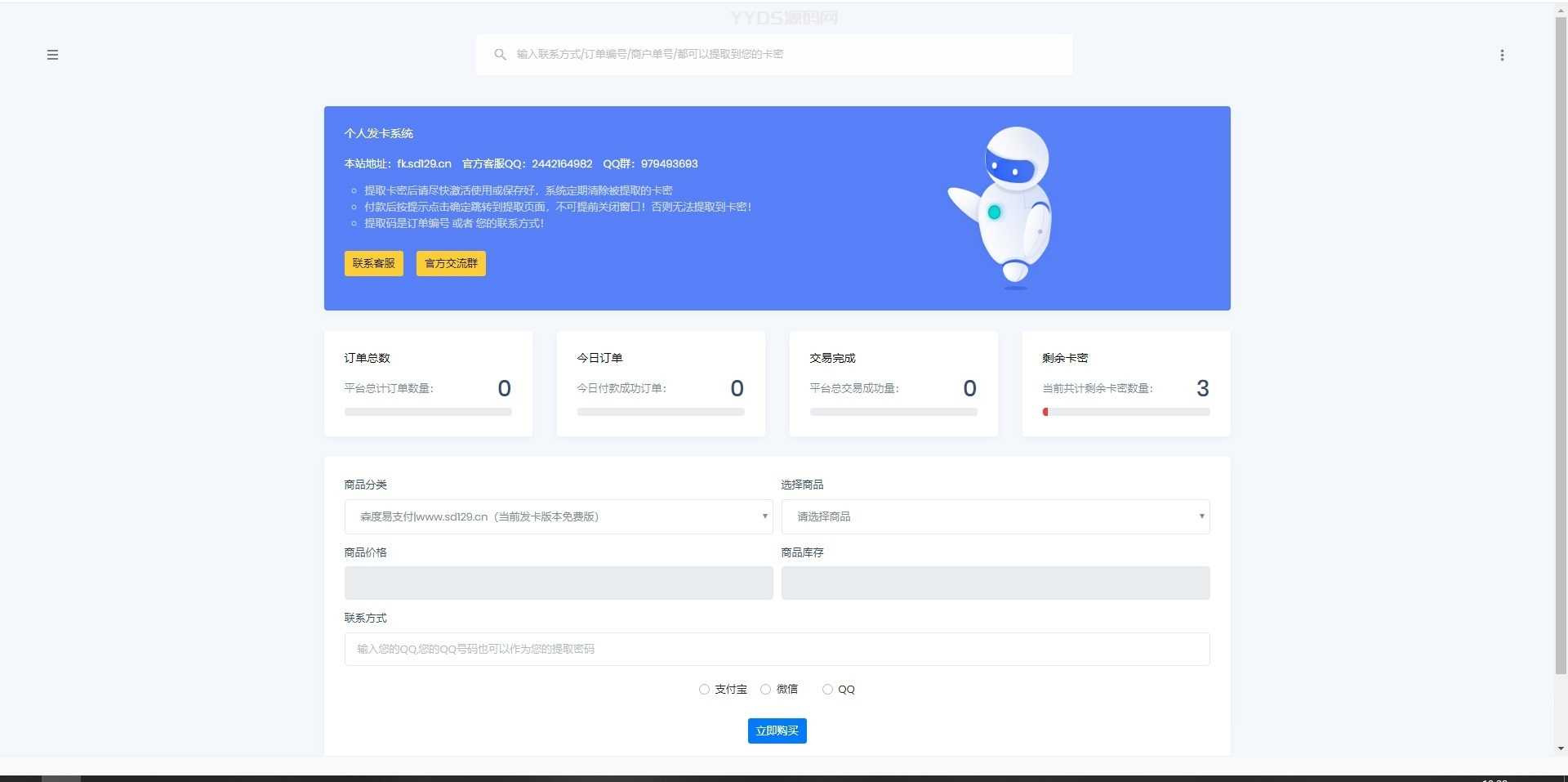
Task: Click the 交易完成 statistics card
Action: coord(893,383)
